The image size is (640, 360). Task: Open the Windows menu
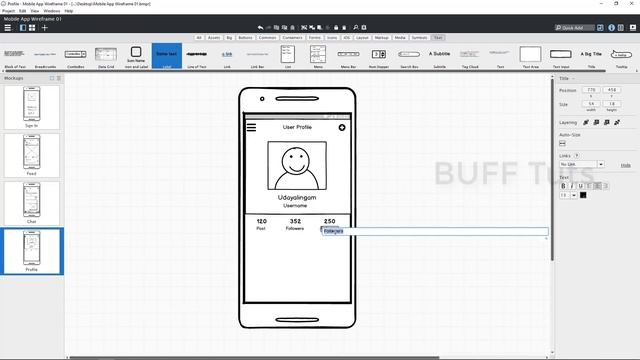[x=52, y=11]
